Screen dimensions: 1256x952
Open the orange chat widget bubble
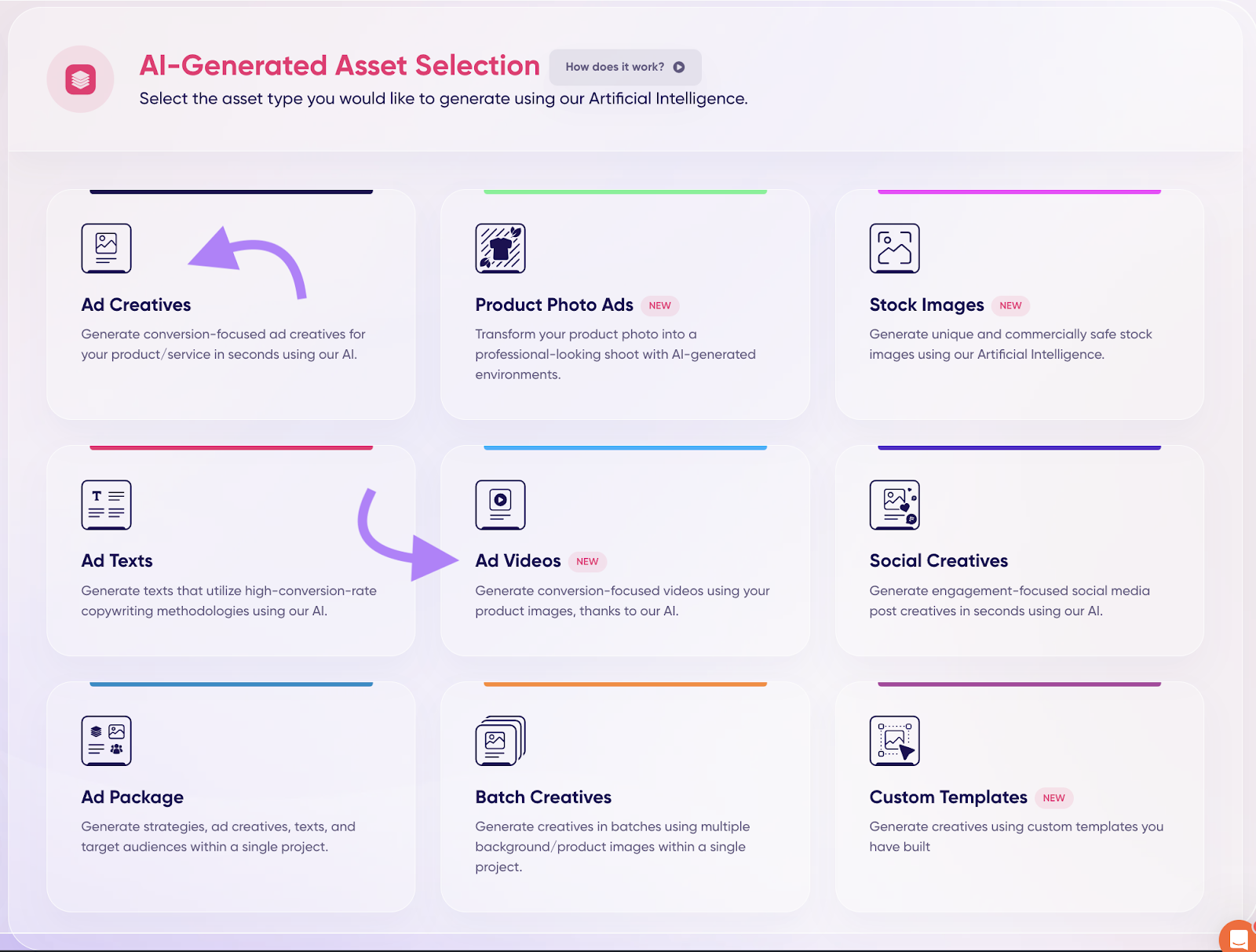[x=1238, y=937]
